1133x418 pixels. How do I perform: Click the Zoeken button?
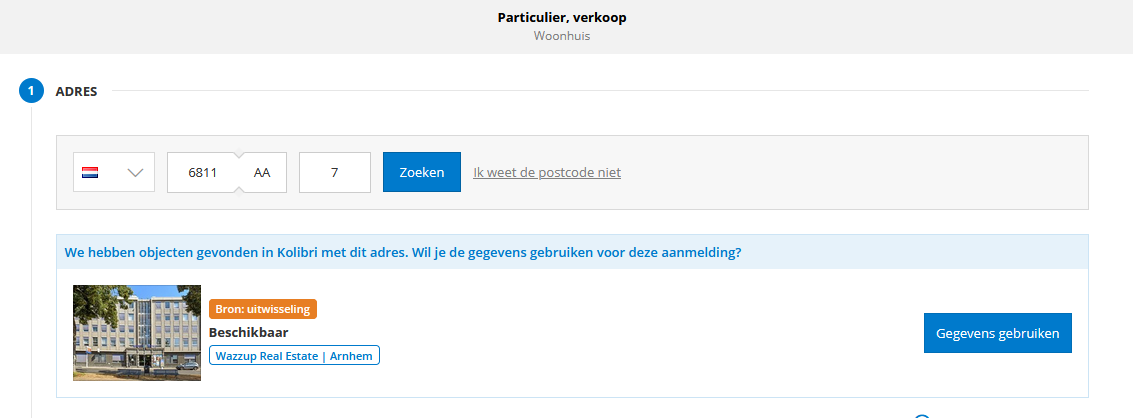pyautogui.click(x=422, y=172)
